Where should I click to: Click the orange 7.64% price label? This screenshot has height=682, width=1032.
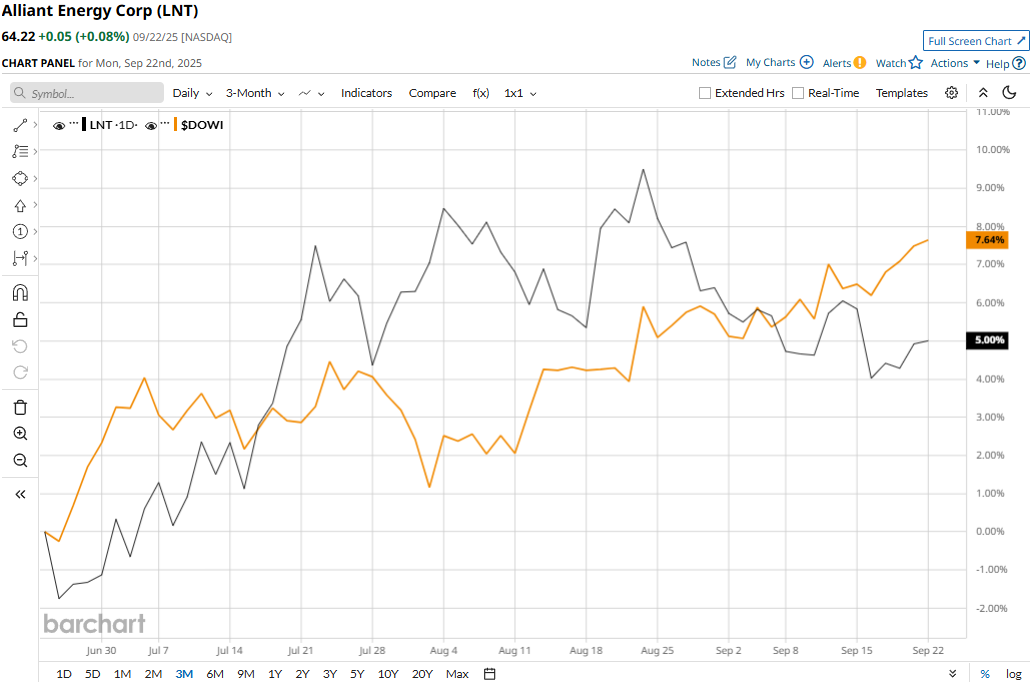click(987, 240)
